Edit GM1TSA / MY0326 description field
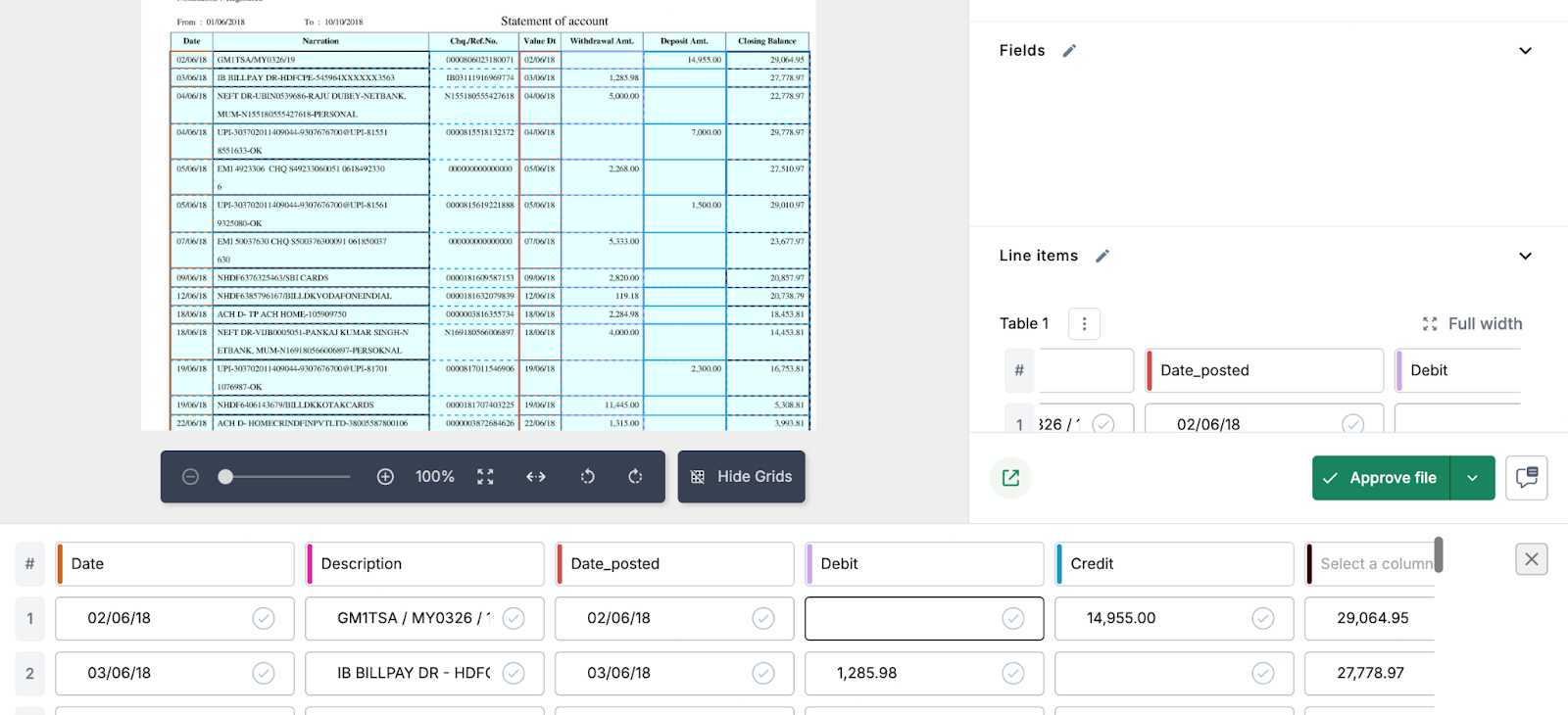The height and width of the screenshot is (715, 1568). coord(425,618)
